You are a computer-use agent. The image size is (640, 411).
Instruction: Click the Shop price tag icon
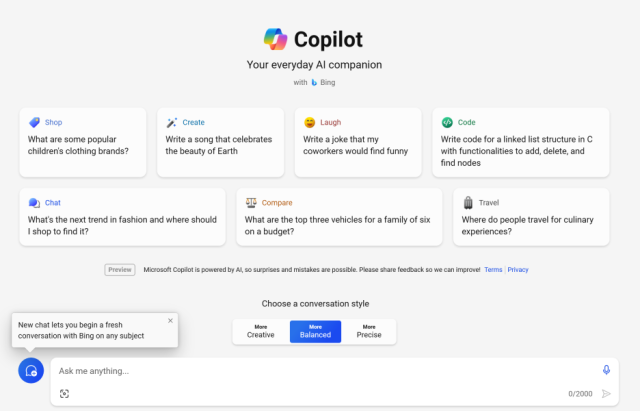[x=34, y=122]
